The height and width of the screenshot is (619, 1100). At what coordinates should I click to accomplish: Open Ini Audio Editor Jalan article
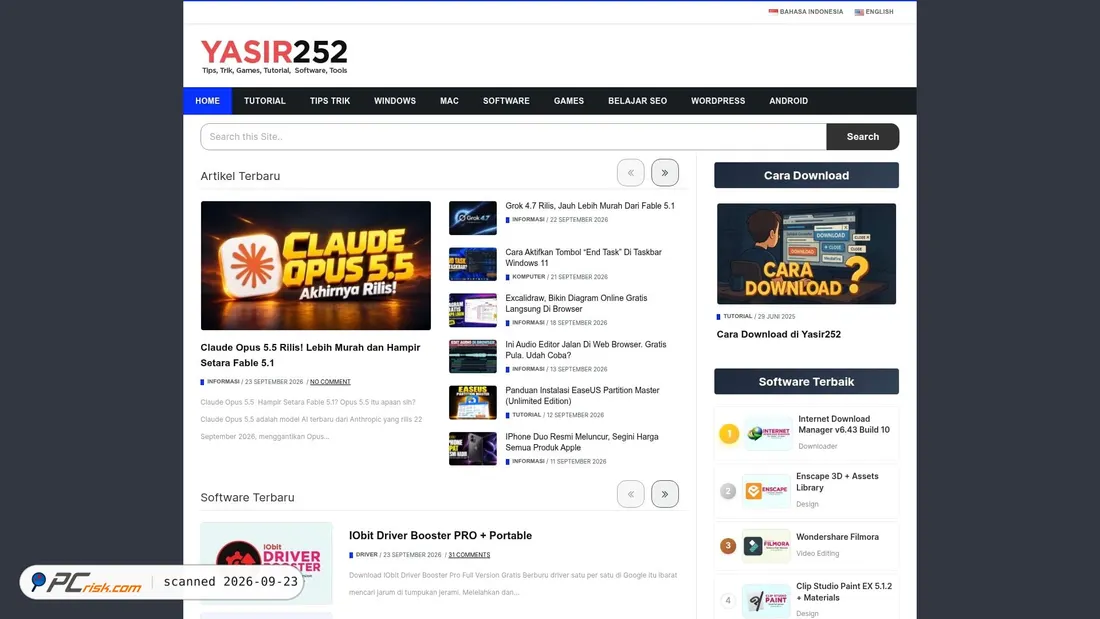click(586, 350)
